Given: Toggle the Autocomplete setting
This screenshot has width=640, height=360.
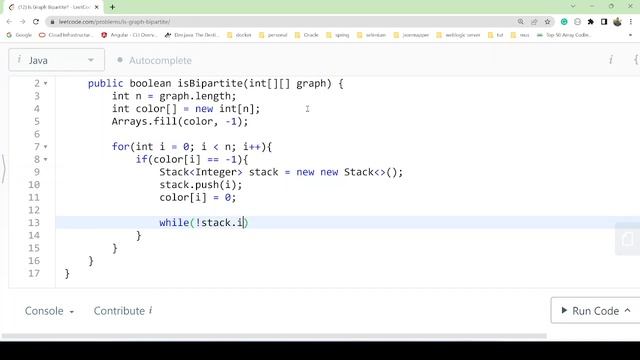Looking at the screenshot, I should (x=154, y=60).
